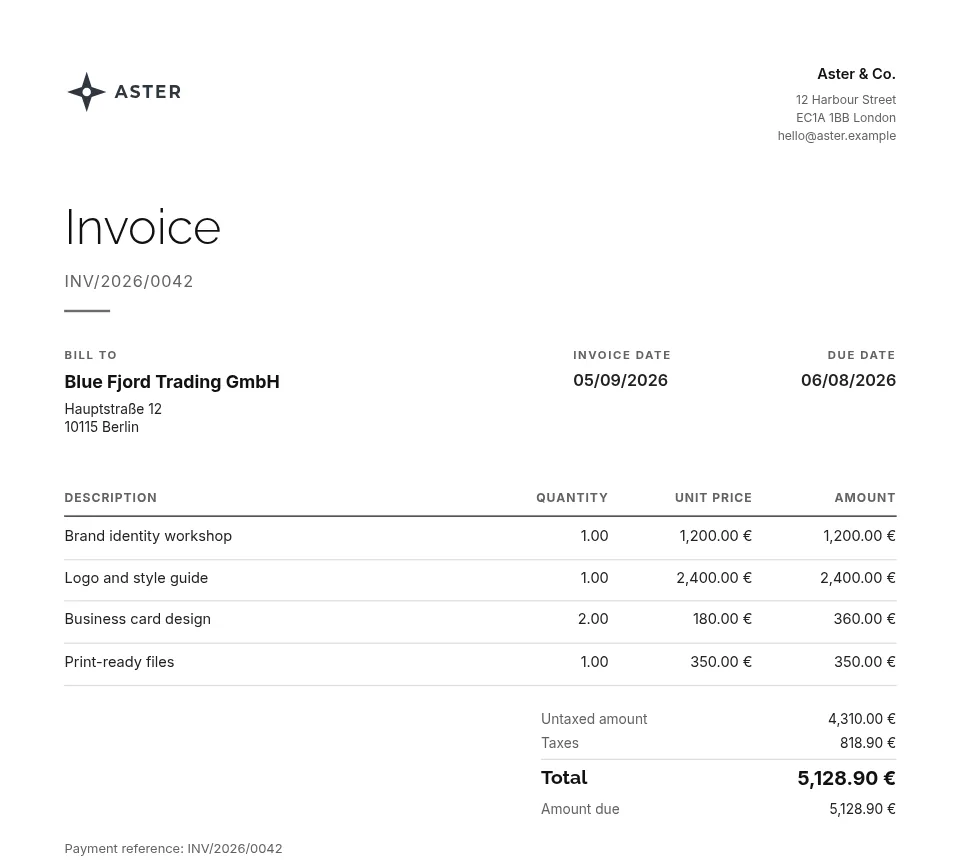Click quantity 1.00 of Brand identity workshop
This screenshot has height=860, width=960.
[594, 536]
